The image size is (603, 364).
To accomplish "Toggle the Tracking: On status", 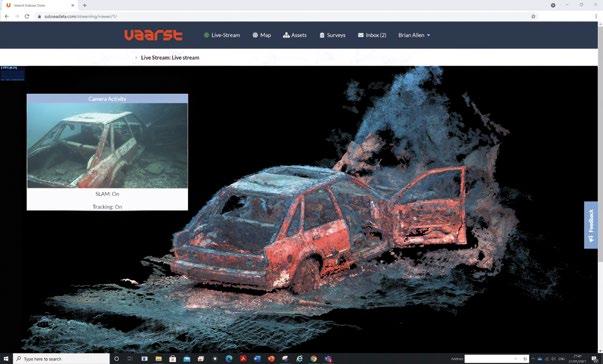I will (x=107, y=207).
